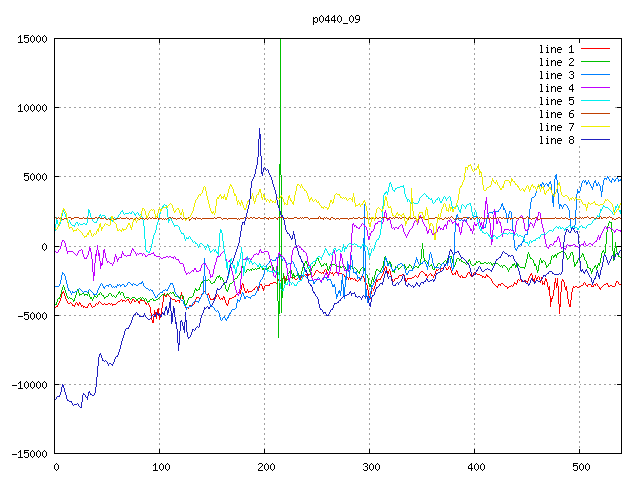Select the "line 8" legend label

tap(557, 140)
